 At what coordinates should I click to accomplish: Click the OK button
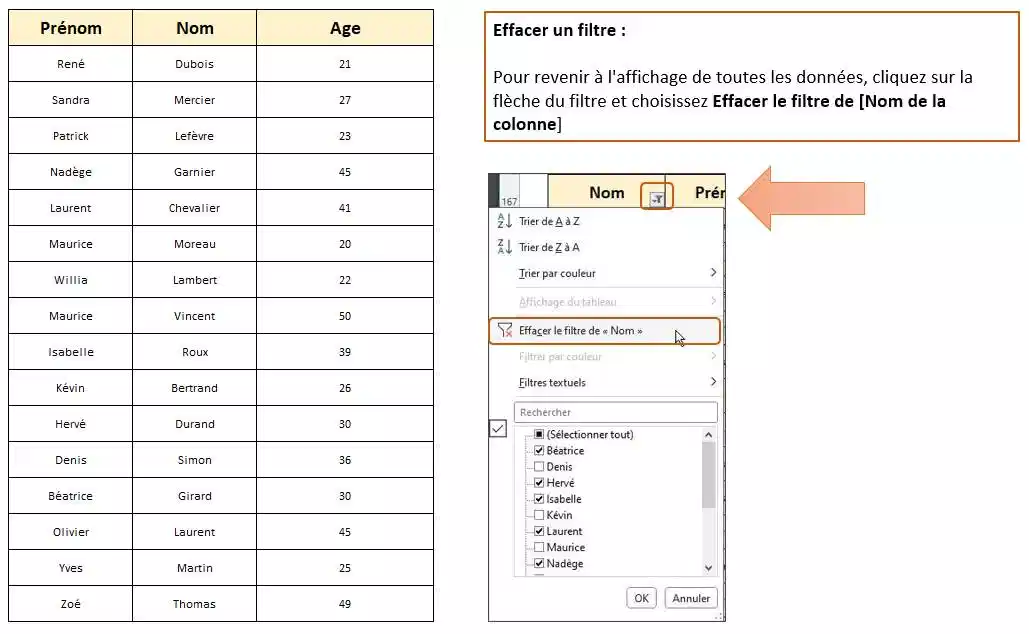click(x=641, y=598)
